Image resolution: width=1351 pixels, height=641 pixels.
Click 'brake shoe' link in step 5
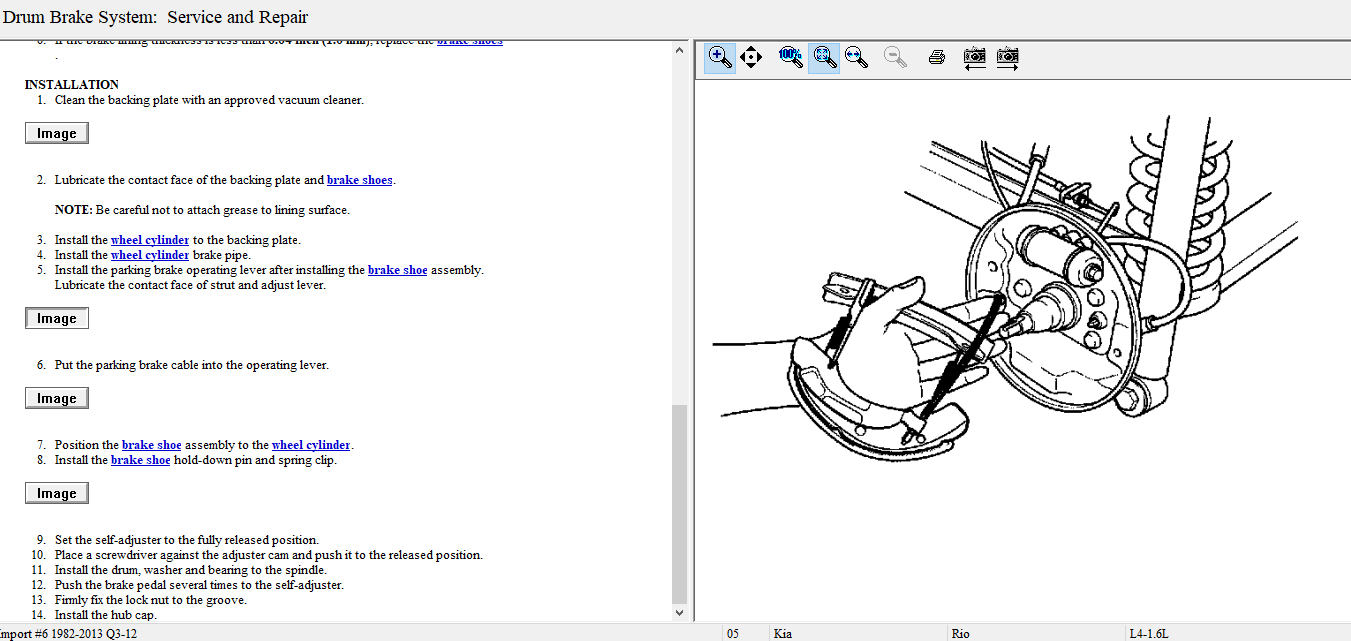pos(397,270)
